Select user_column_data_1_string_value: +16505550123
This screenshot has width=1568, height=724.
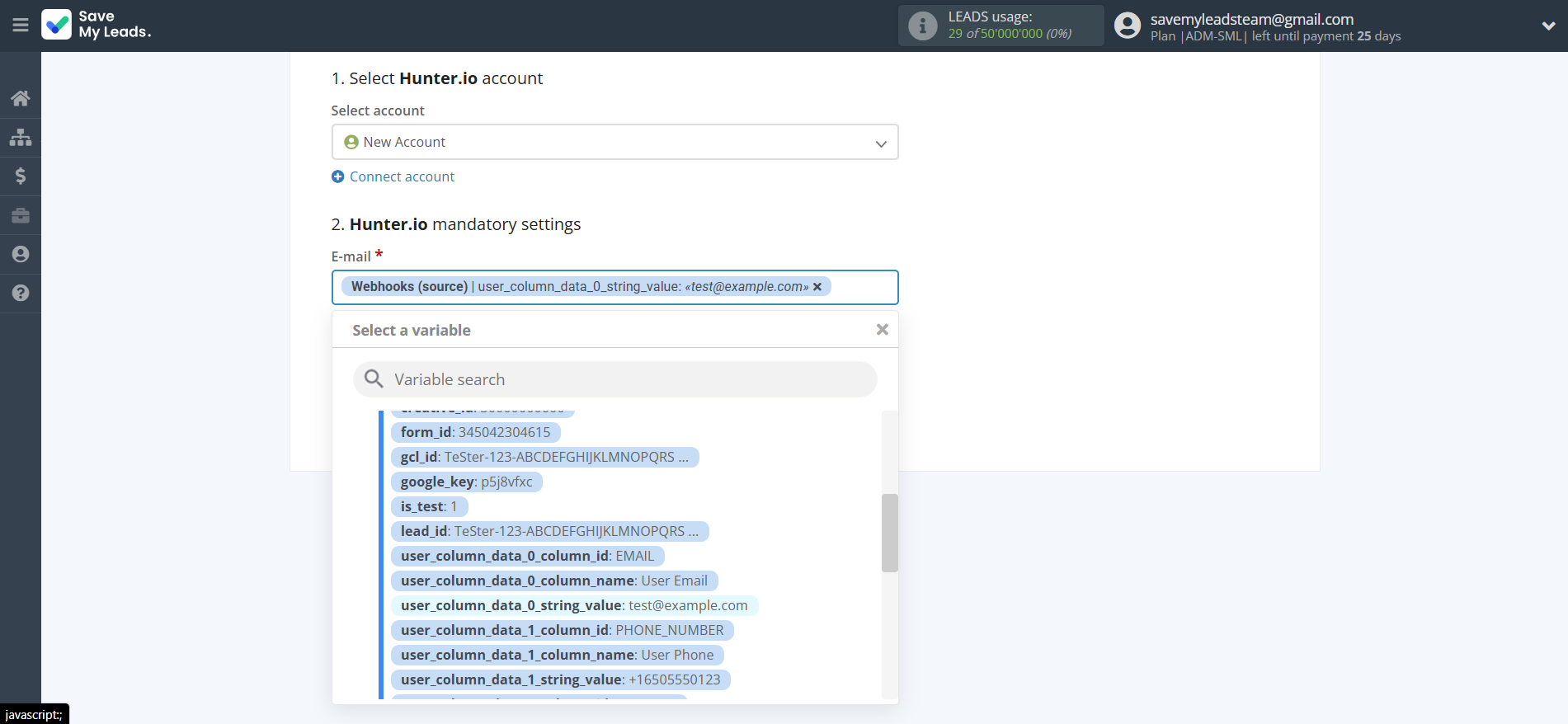[560, 679]
